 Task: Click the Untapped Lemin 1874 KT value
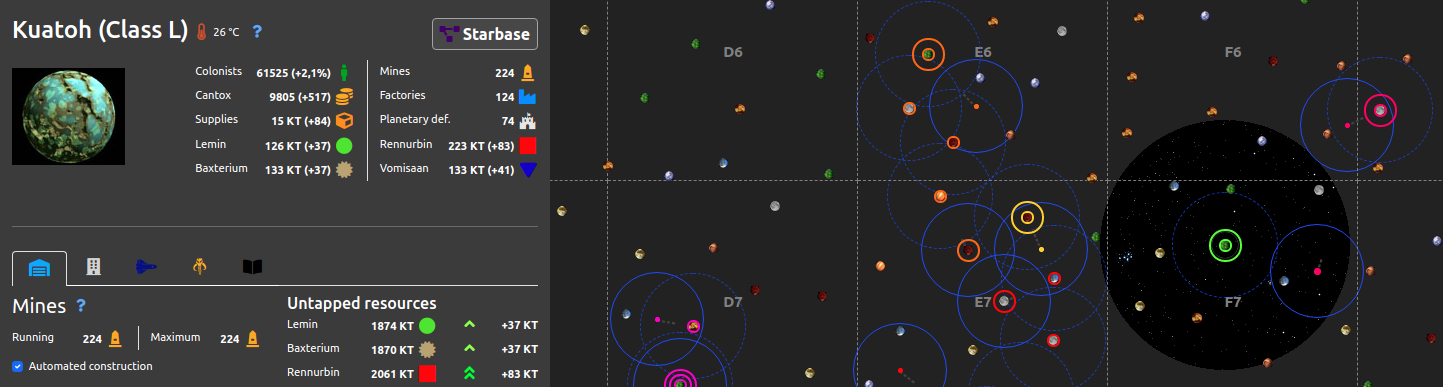[392, 325]
